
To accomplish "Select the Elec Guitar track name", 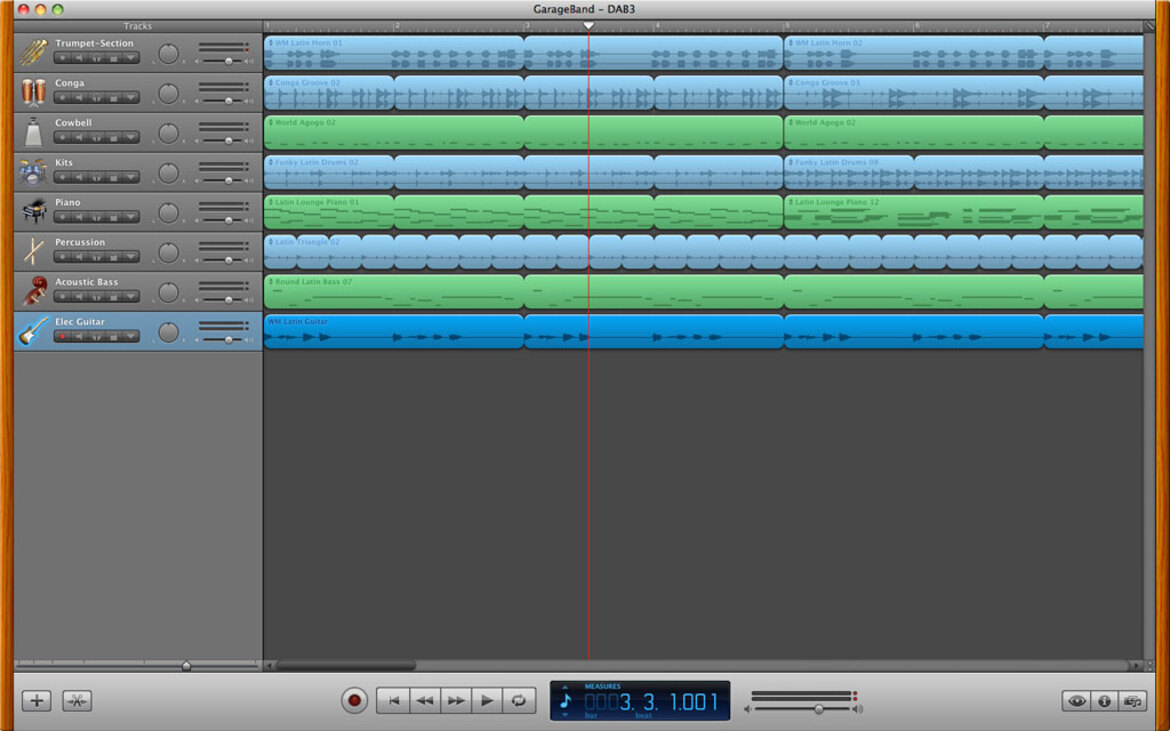I will click(79, 321).
